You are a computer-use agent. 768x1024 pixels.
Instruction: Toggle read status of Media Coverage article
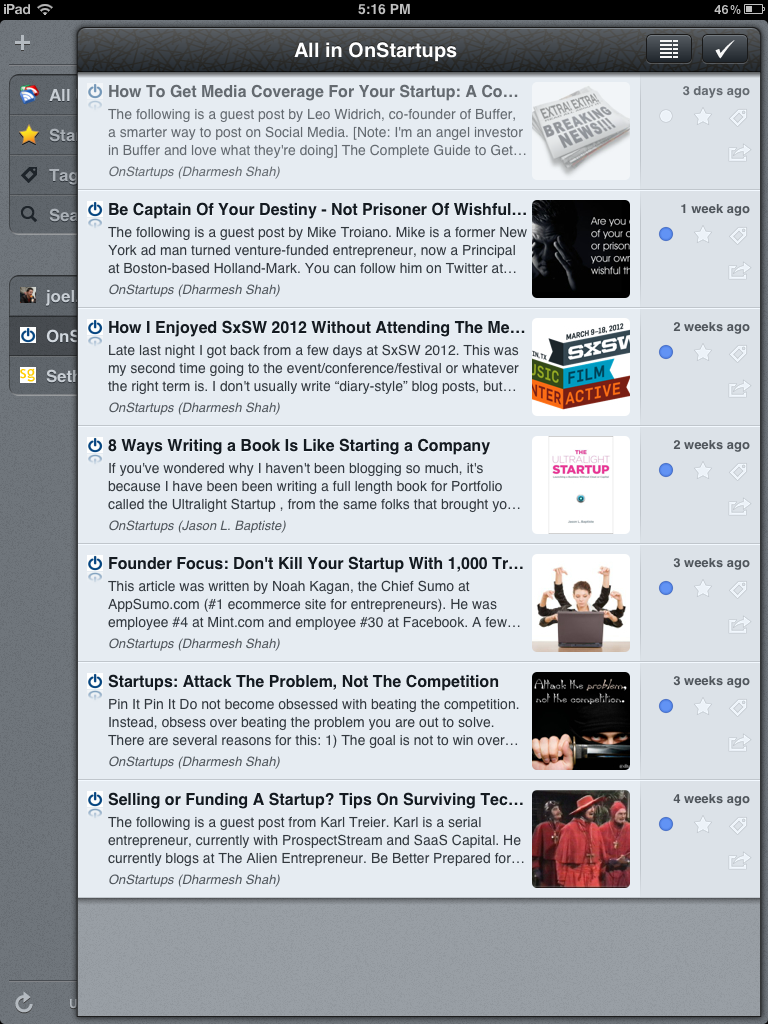pyautogui.click(x=665, y=116)
